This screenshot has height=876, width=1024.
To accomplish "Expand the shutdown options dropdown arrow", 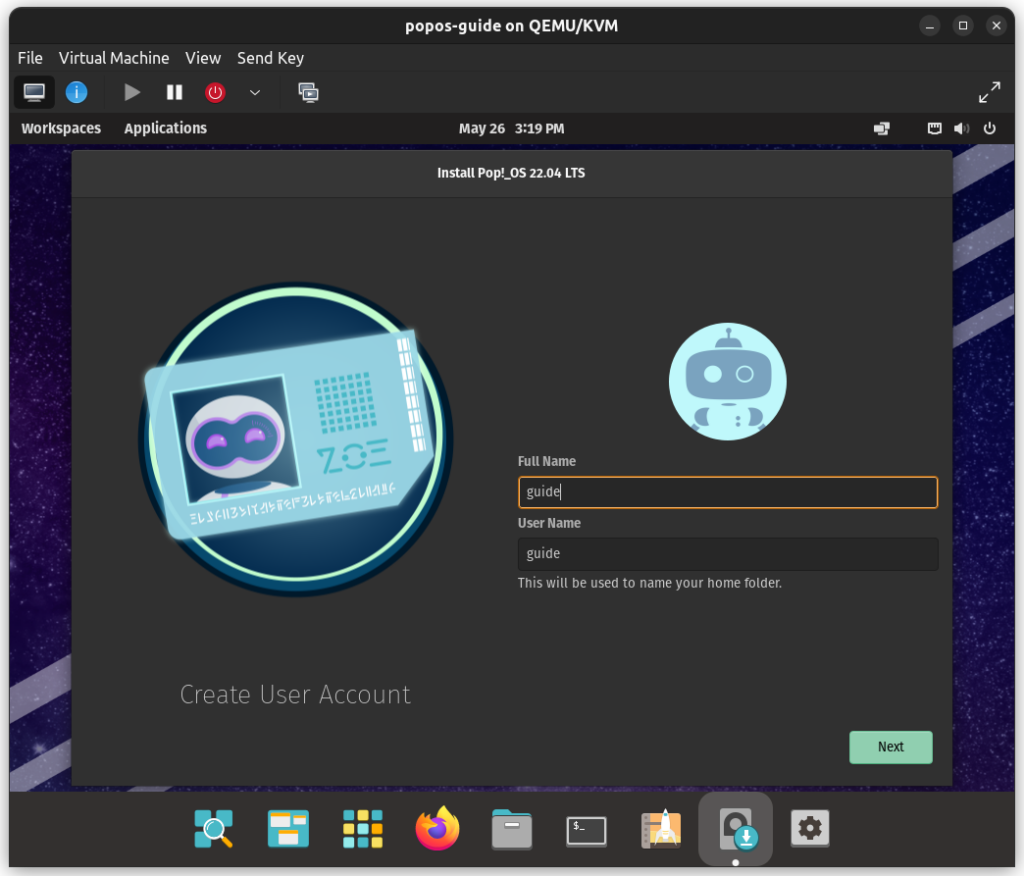I will pyautogui.click(x=255, y=92).
